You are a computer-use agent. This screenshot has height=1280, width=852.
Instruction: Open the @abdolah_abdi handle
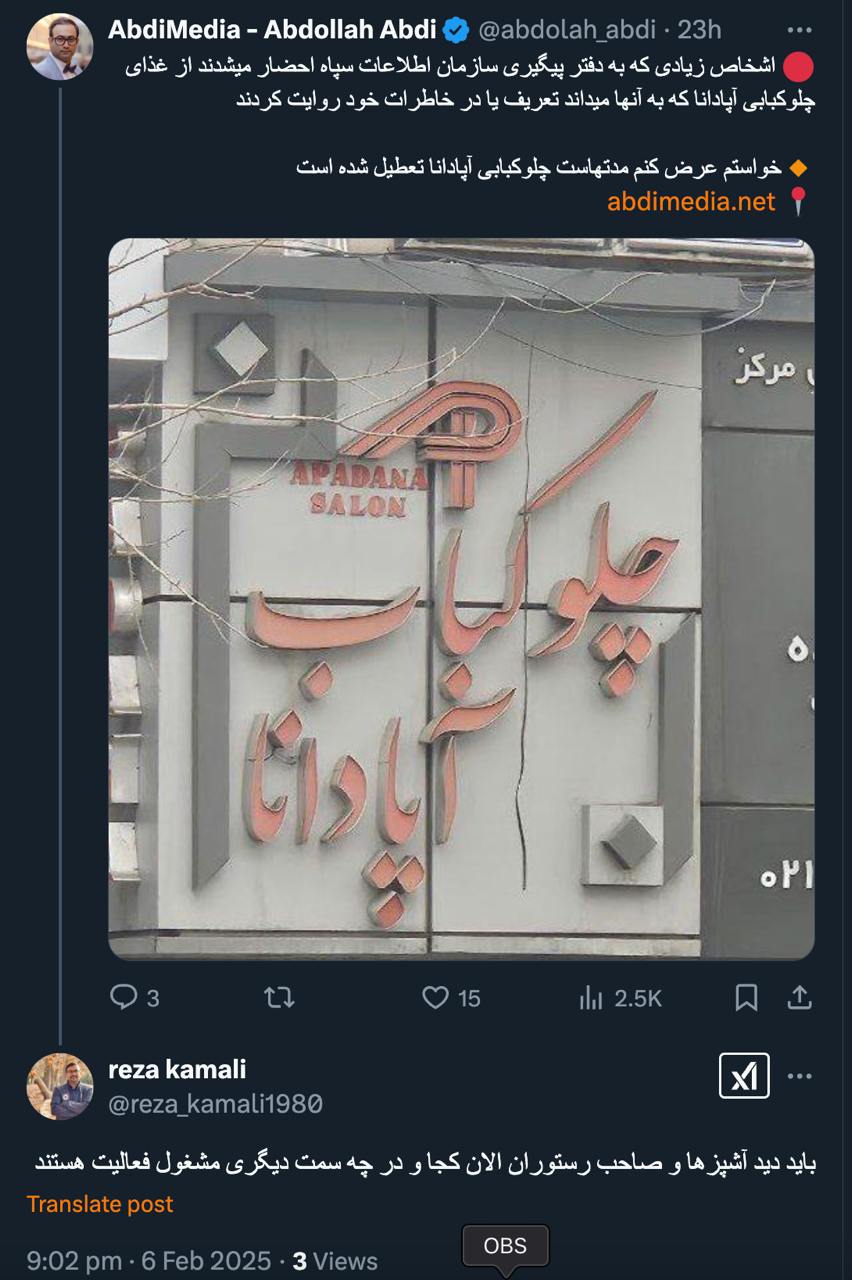click(x=567, y=30)
